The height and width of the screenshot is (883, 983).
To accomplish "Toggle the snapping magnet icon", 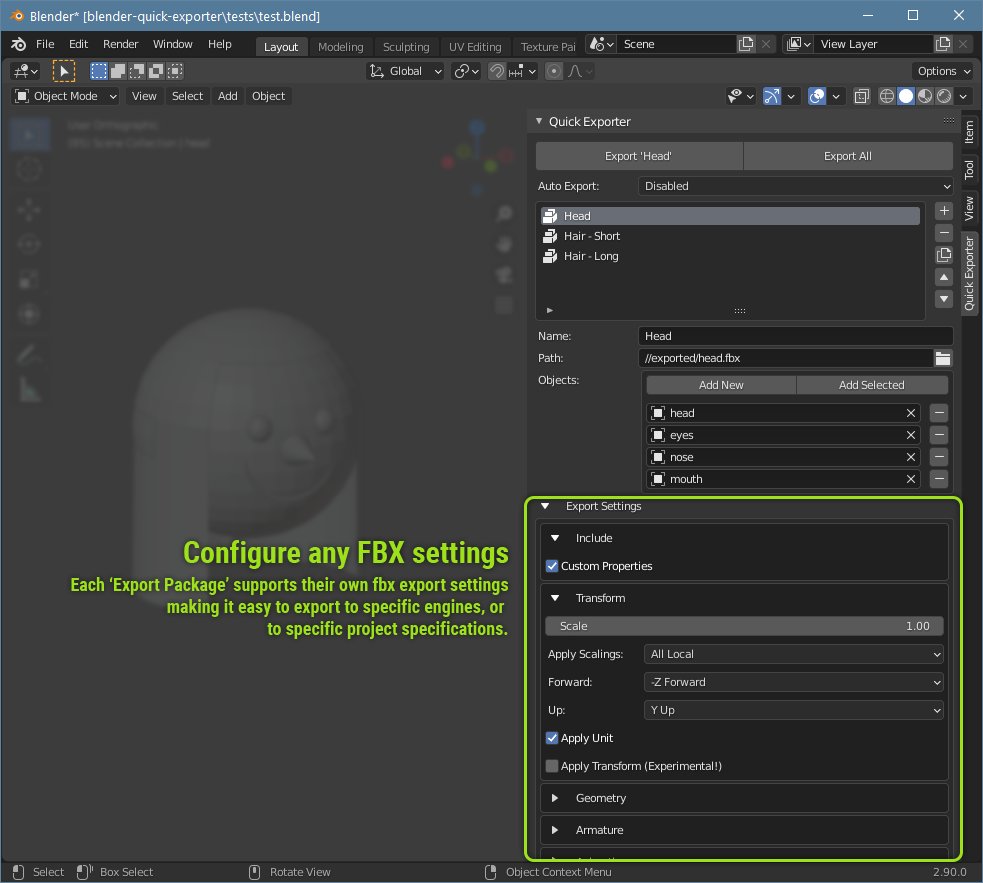I will tap(497, 71).
